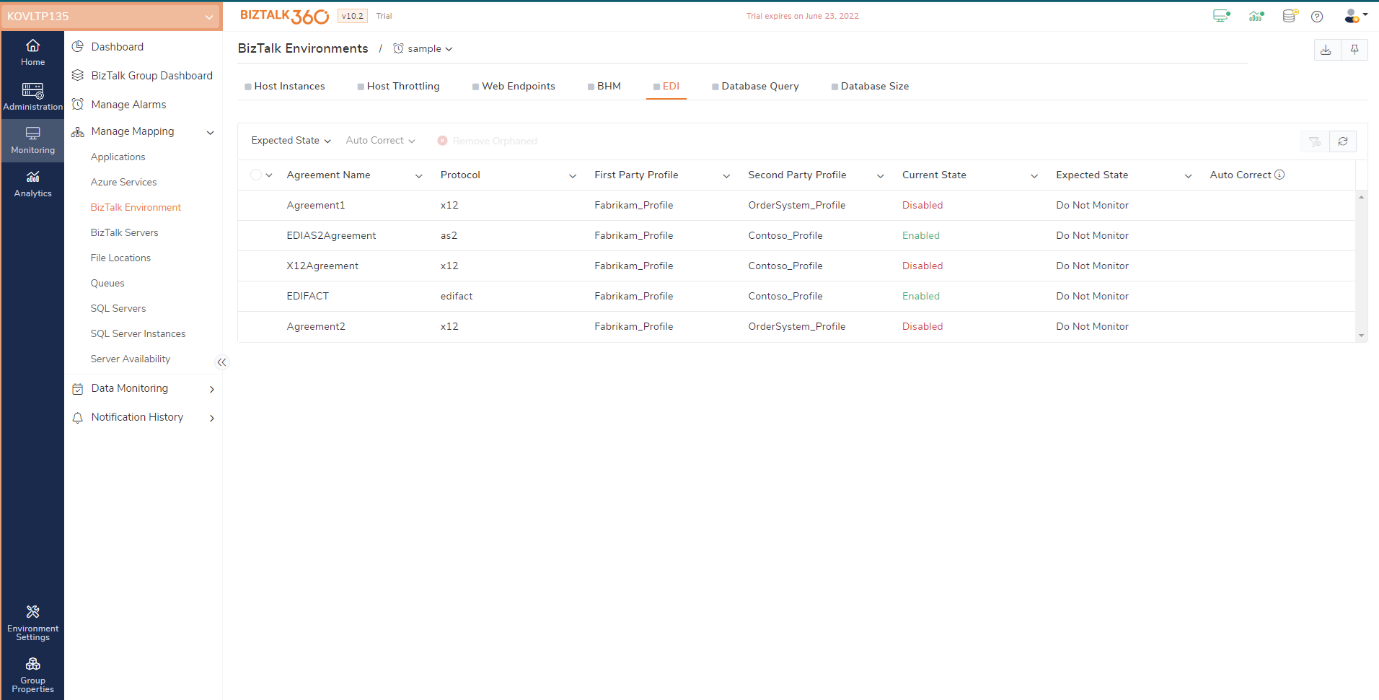Click the Auto Correct info icon

pyautogui.click(x=1280, y=175)
